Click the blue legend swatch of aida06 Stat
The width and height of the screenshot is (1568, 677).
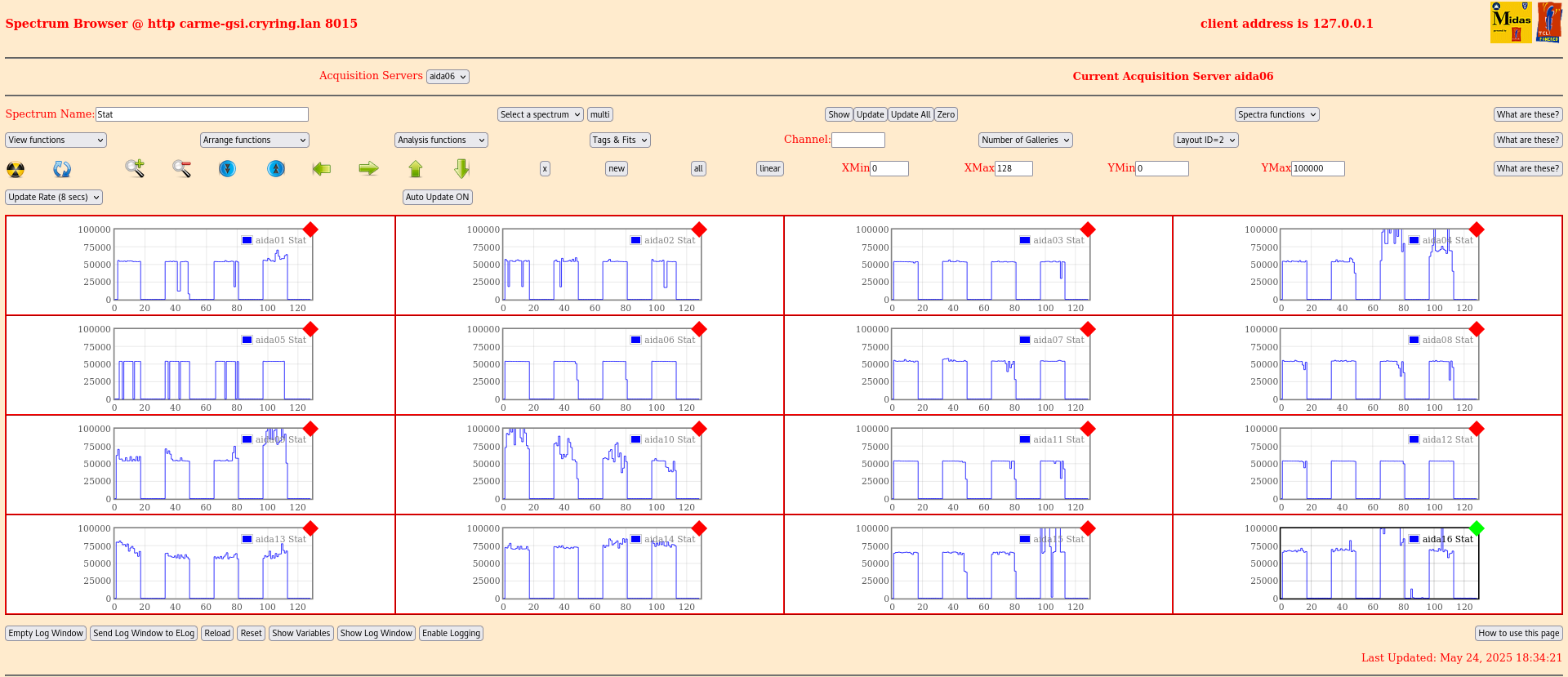click(x=635, y=340)
